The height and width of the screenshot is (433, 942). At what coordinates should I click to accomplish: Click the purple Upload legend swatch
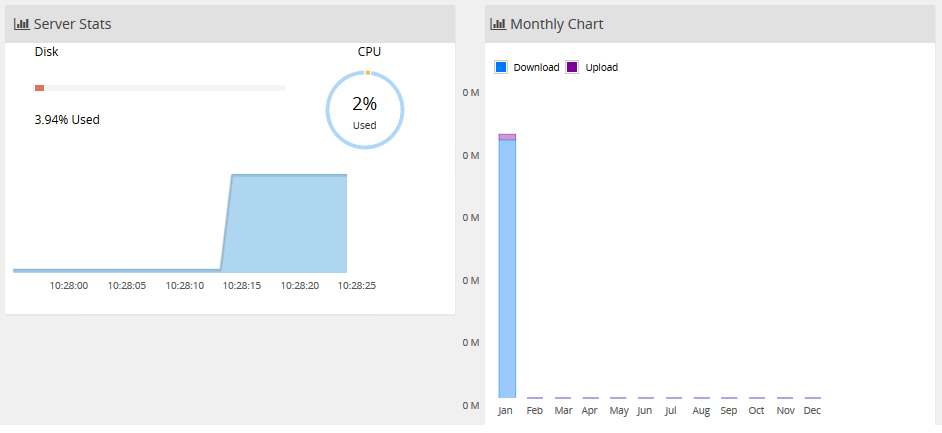(x=572, y=67)
